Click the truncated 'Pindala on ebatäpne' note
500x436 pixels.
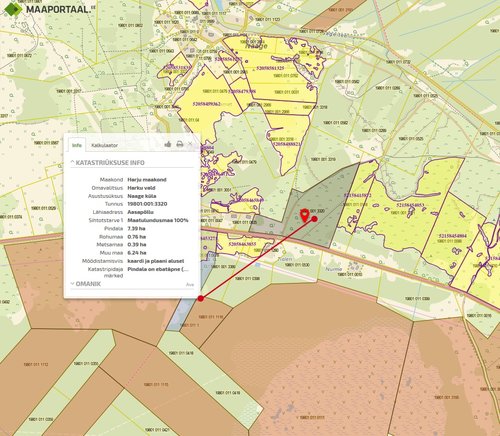[158, 269]
